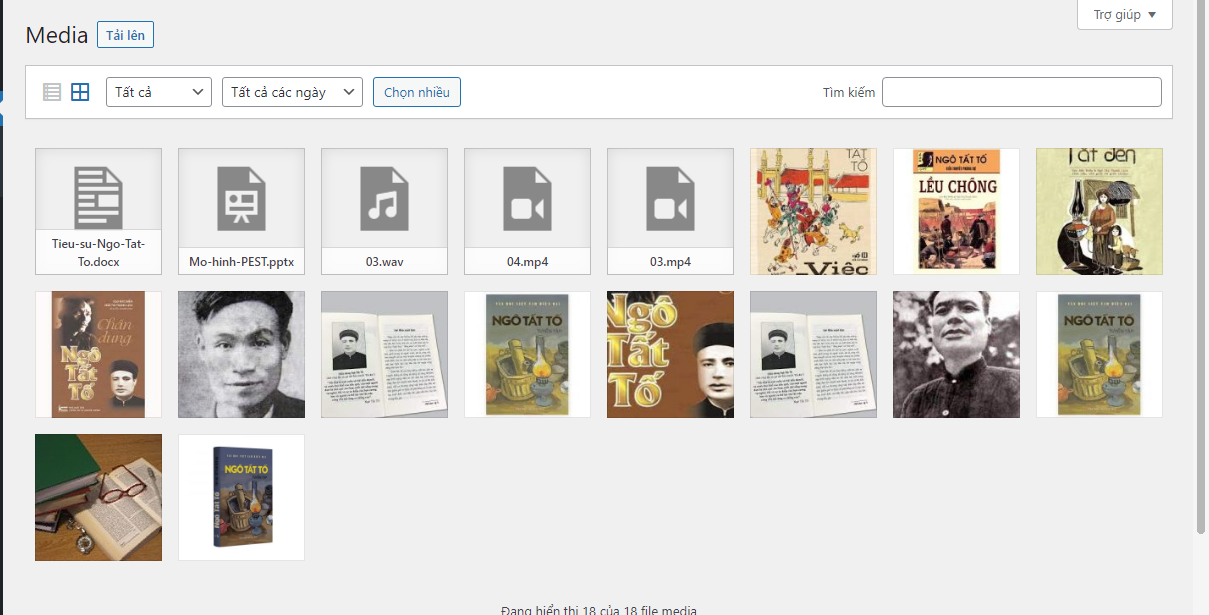
Task: Click the Tải lên upload button
Action: (125, 35)
